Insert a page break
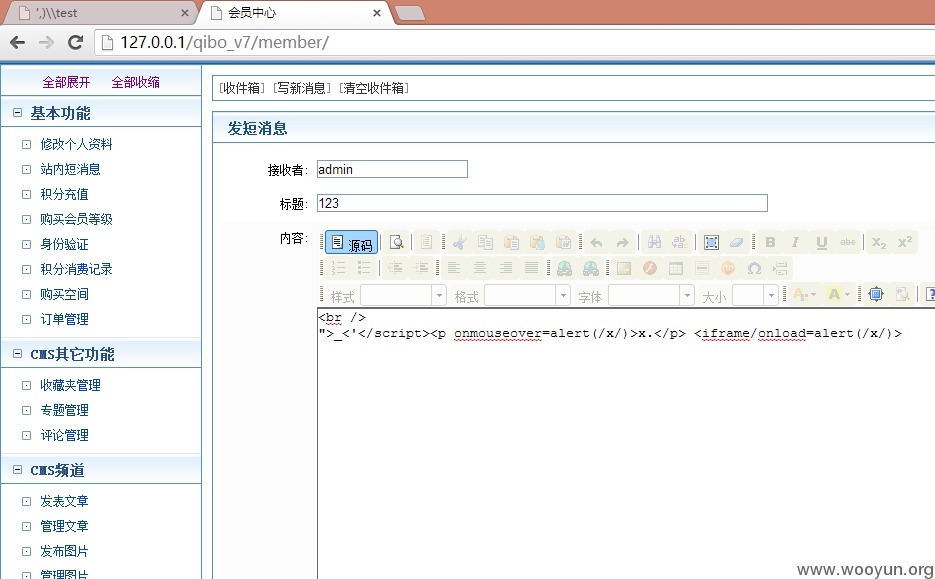 [780, 268]
